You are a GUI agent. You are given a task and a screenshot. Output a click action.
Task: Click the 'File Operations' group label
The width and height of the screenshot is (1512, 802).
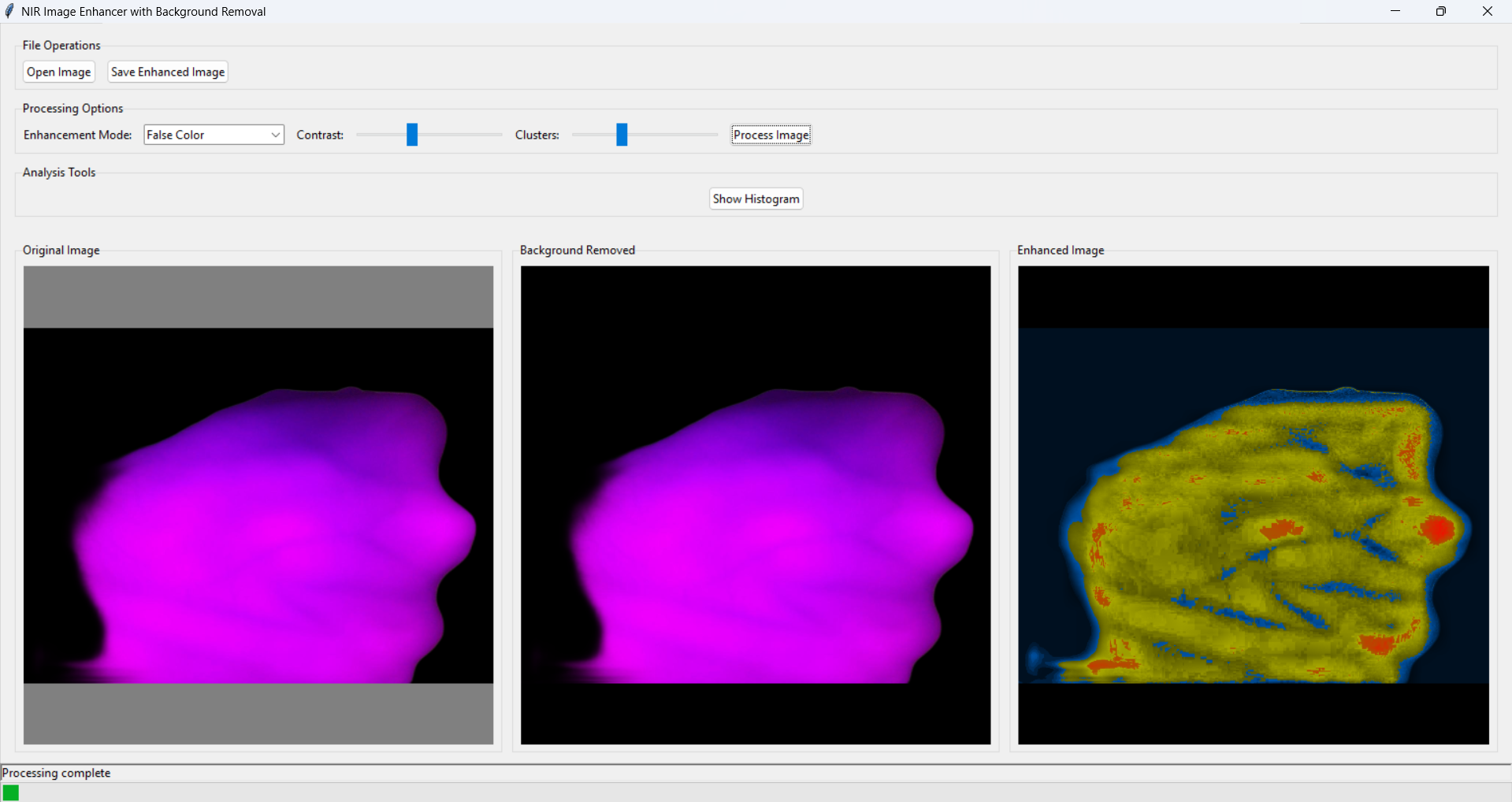point(61,45)
